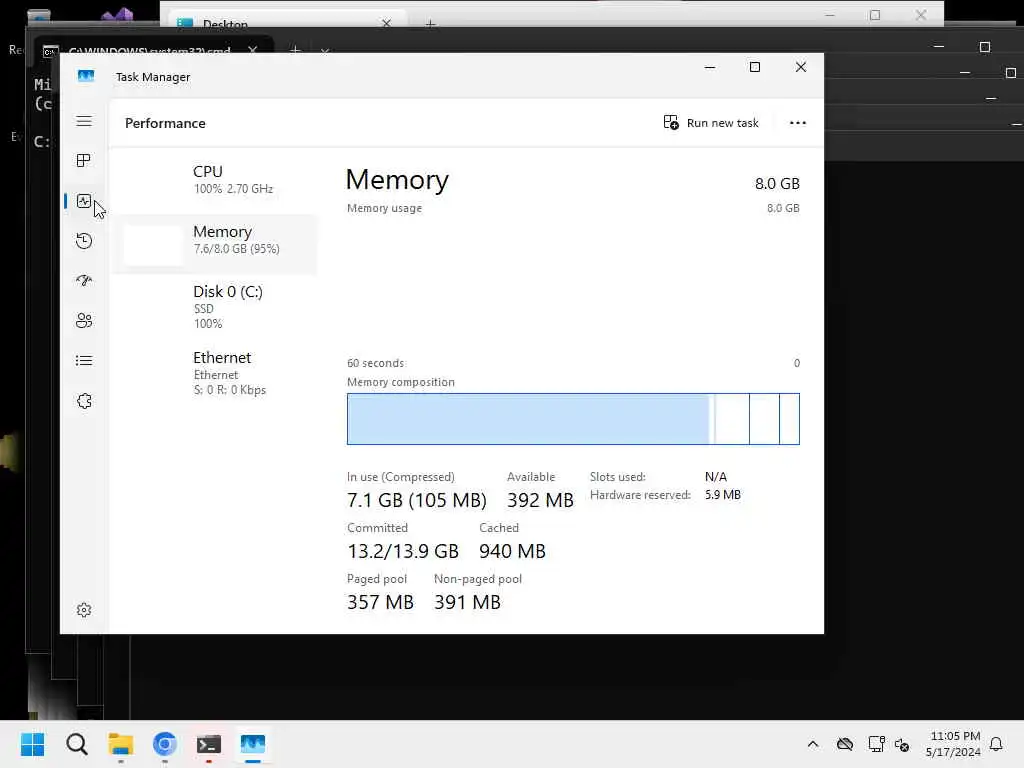This screenshot has width=1024, height=768.
Task: Open the clock showing 11:05 PM
Action: tap(953, 744)
